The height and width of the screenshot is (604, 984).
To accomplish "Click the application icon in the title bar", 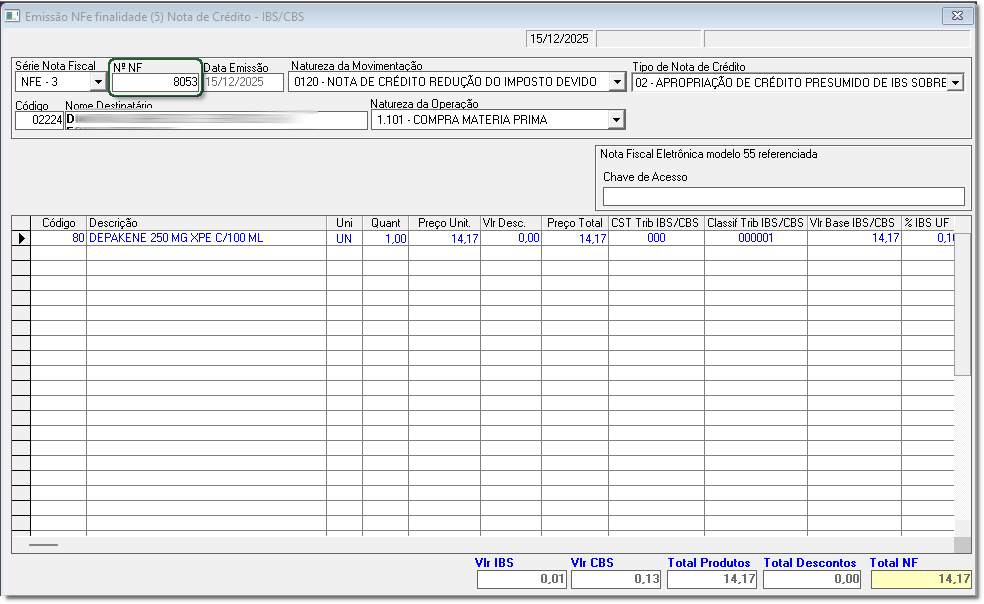I will (12, 16).
